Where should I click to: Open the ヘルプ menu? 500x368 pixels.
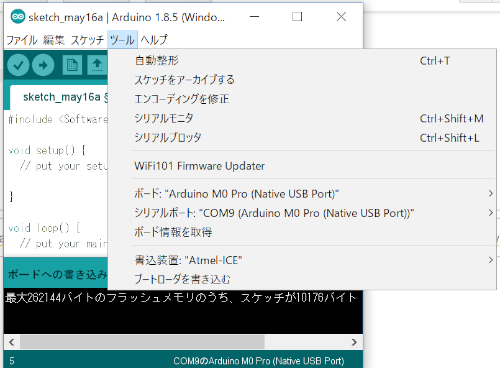click(x=154, y=40)
